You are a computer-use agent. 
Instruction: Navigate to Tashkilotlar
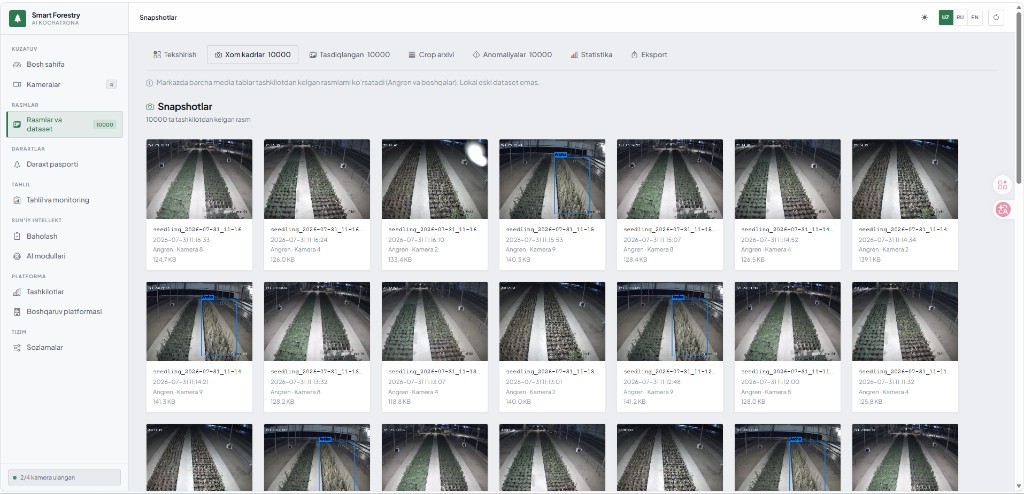[64, 291]
